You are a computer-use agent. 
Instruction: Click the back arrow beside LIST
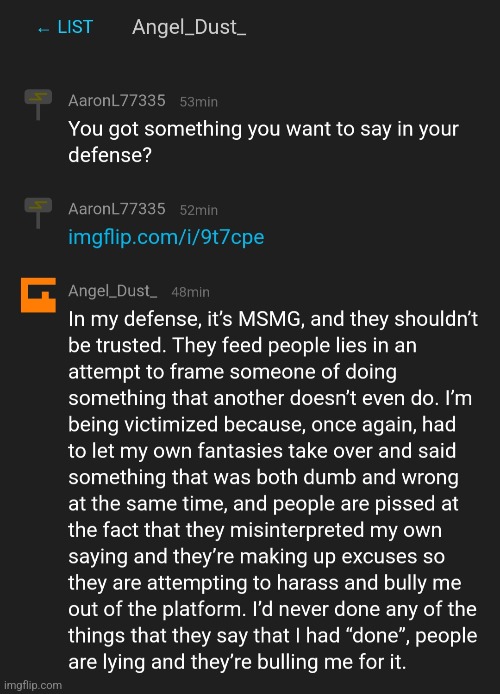pyautogui.click(x=43, y=29)
